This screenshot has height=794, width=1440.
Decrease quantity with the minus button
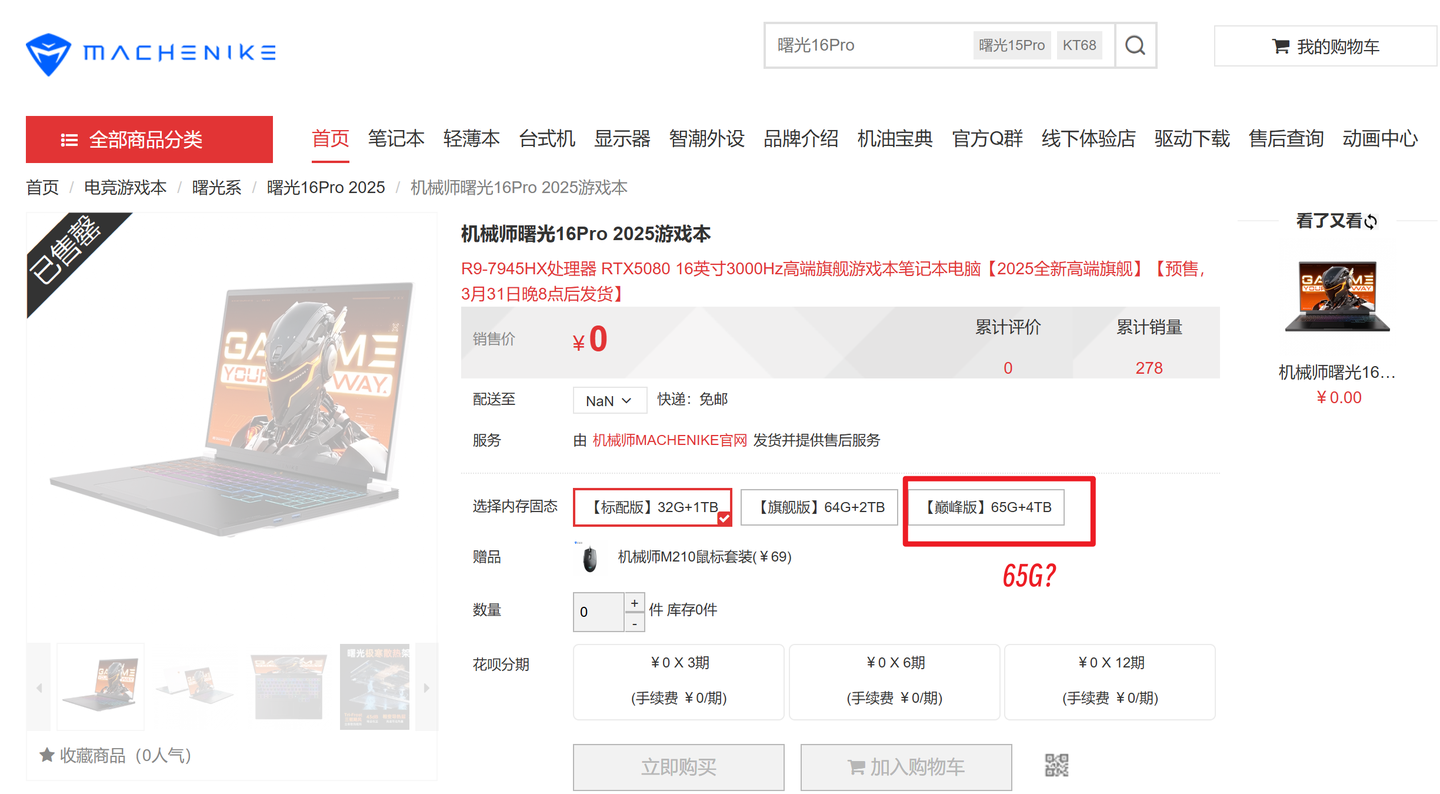coord(634,623)
